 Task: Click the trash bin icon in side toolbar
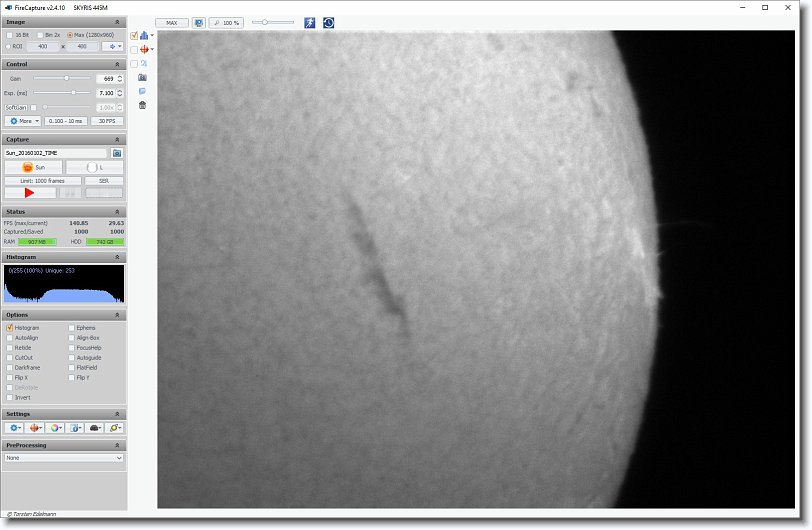pos(142,105)
